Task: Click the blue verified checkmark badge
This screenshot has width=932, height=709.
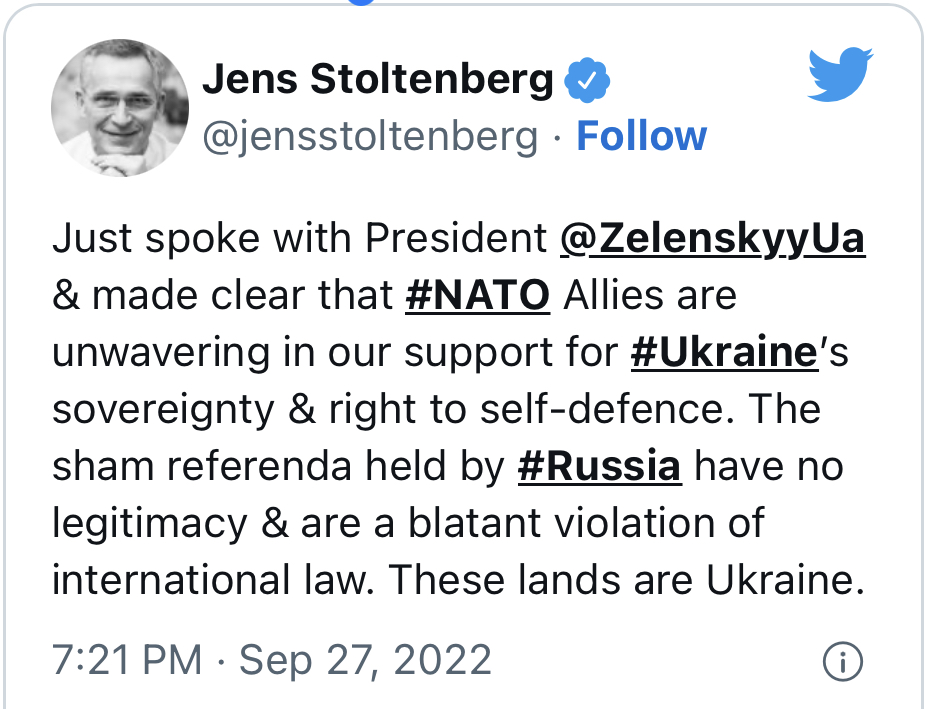Action: pos(587,79)
